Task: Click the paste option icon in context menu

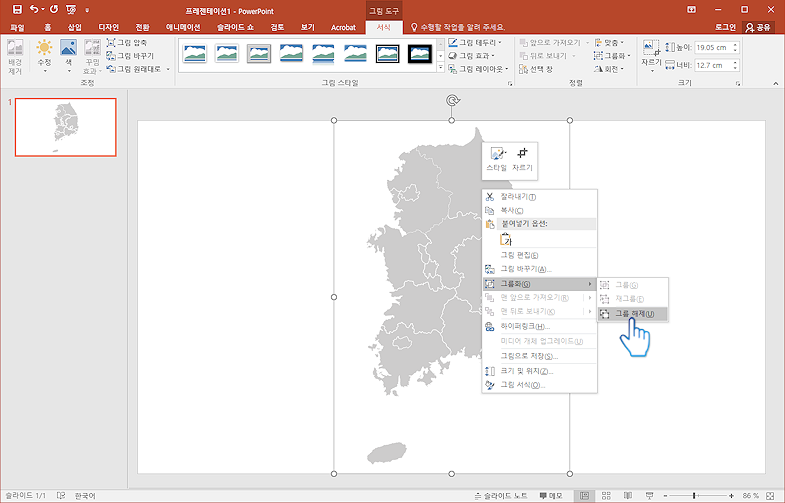Action: (506, 240)
